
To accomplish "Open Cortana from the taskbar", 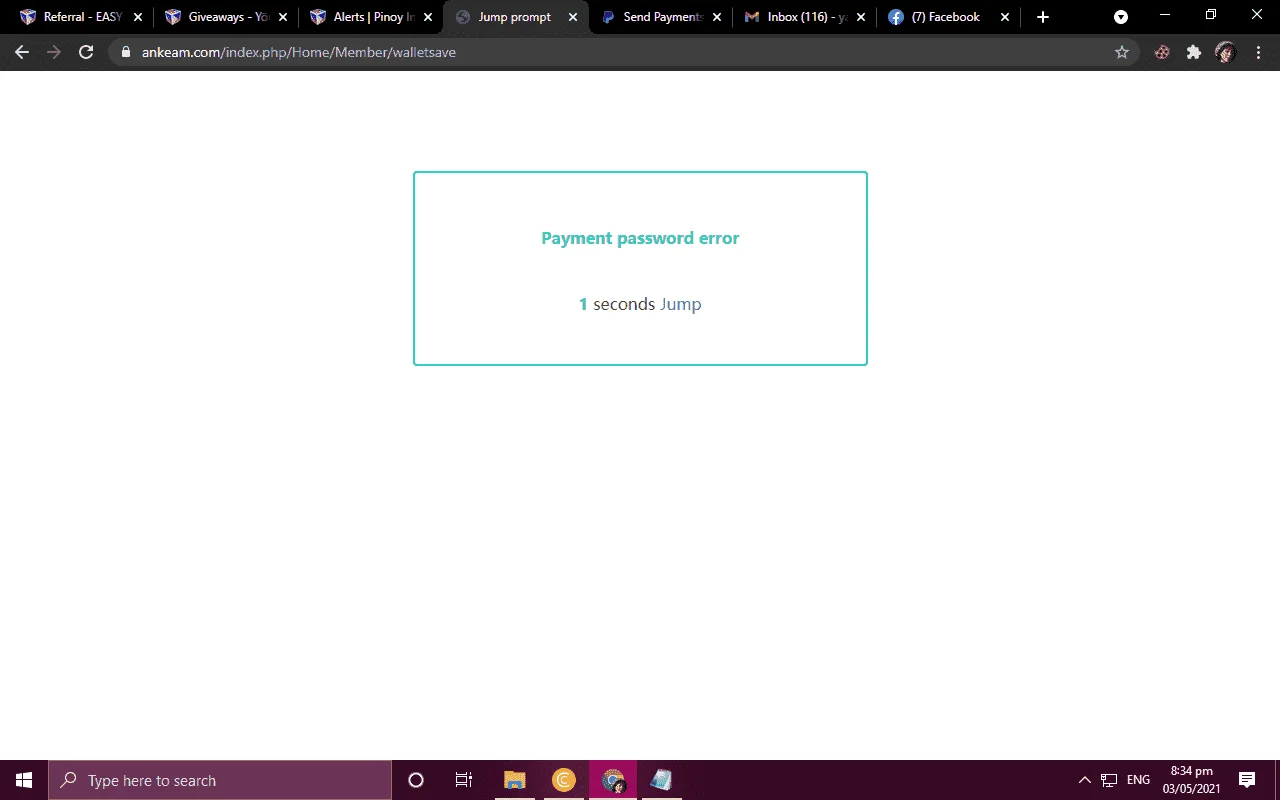I will 416,780.
